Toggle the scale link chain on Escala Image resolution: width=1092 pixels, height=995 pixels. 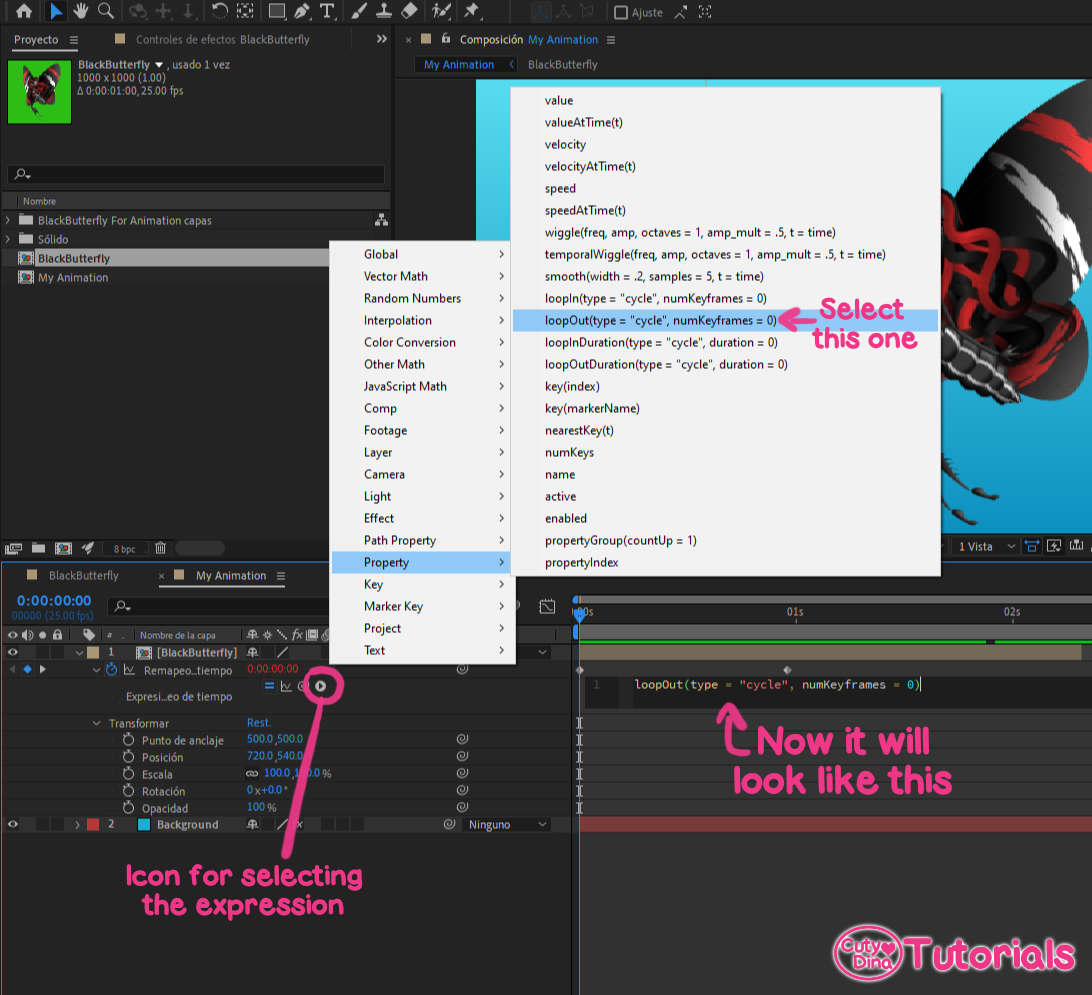(x=251, y=773)
